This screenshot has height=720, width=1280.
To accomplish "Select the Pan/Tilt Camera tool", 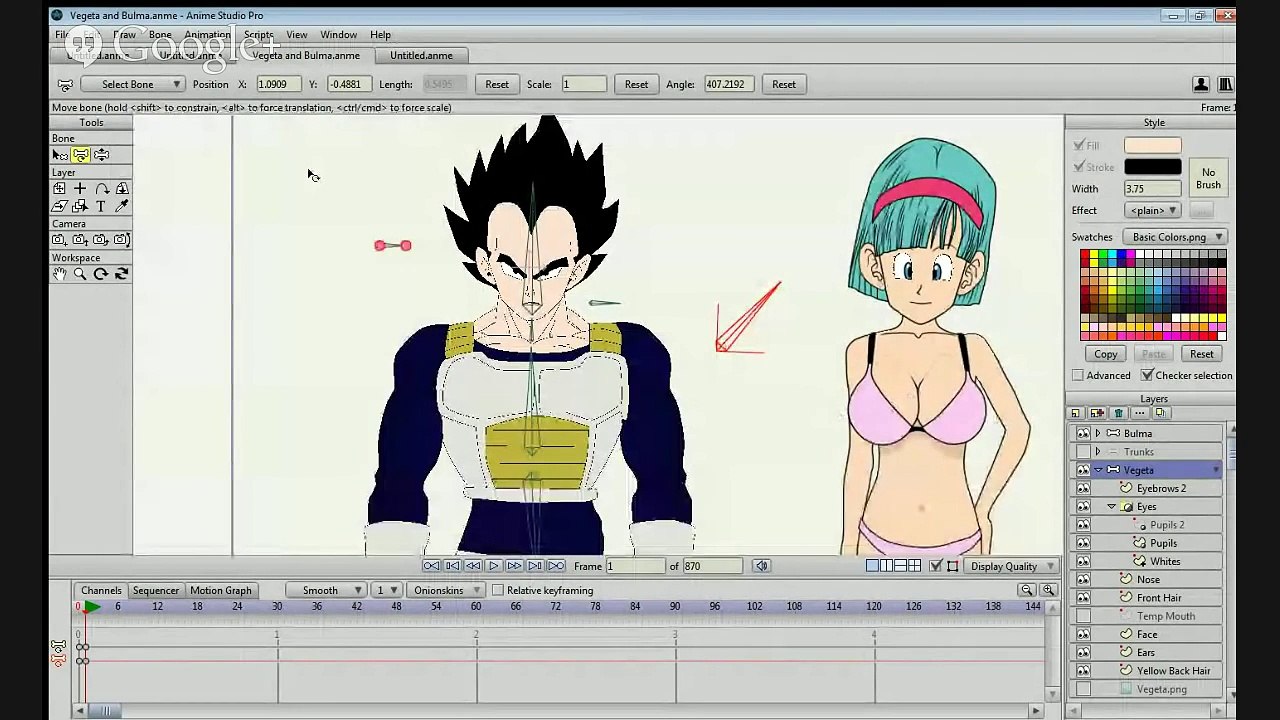I will [122, 240].
